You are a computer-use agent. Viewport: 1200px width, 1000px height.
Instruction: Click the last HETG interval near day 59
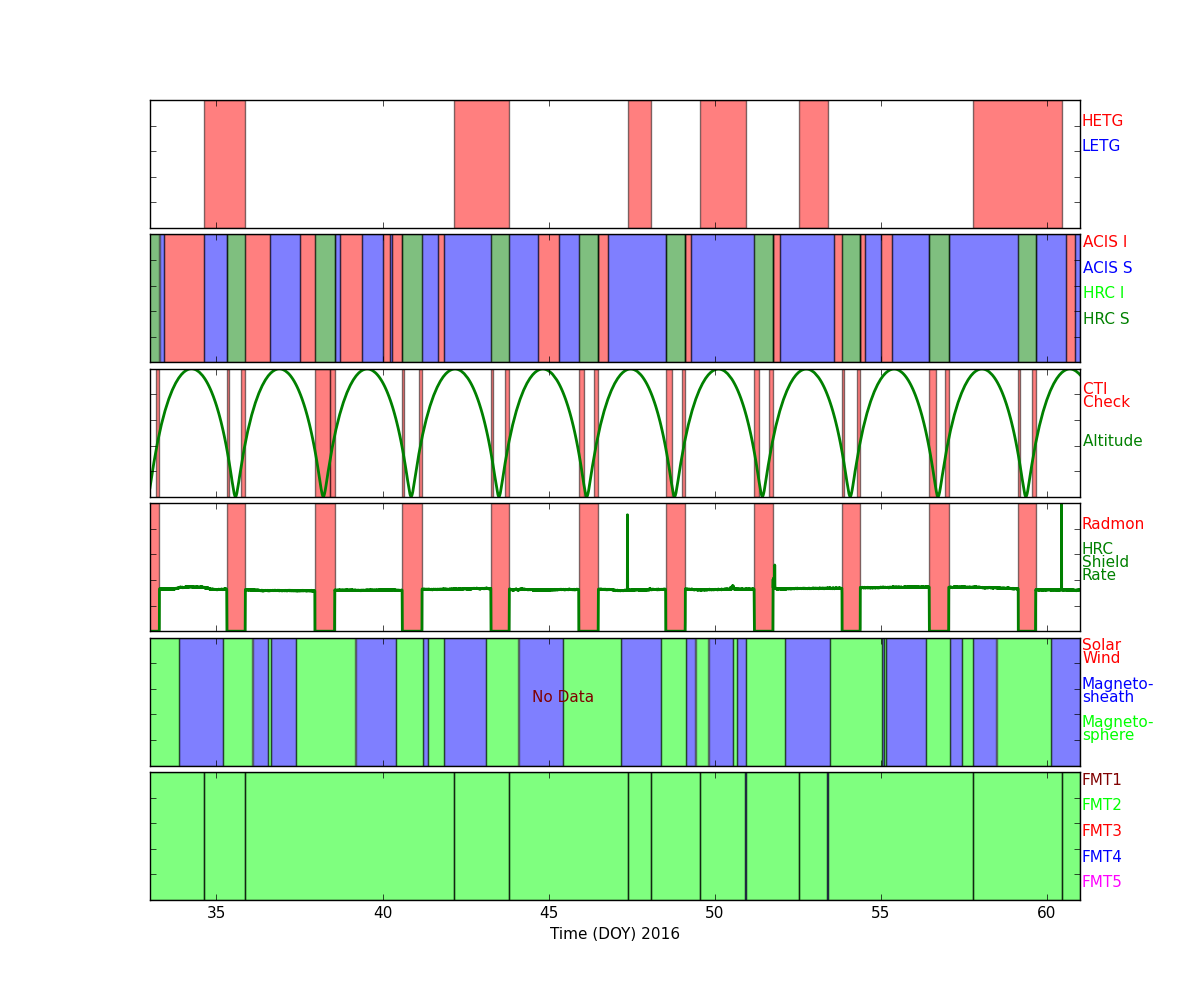point(1017,164)
